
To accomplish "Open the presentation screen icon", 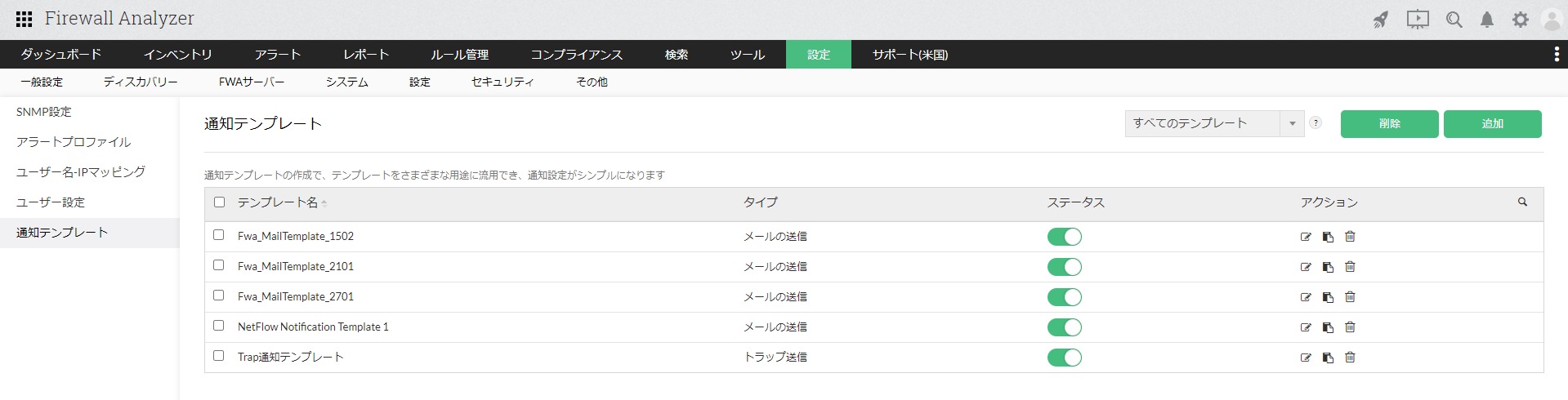I will pyautogui.click(x=1418, y=20).
